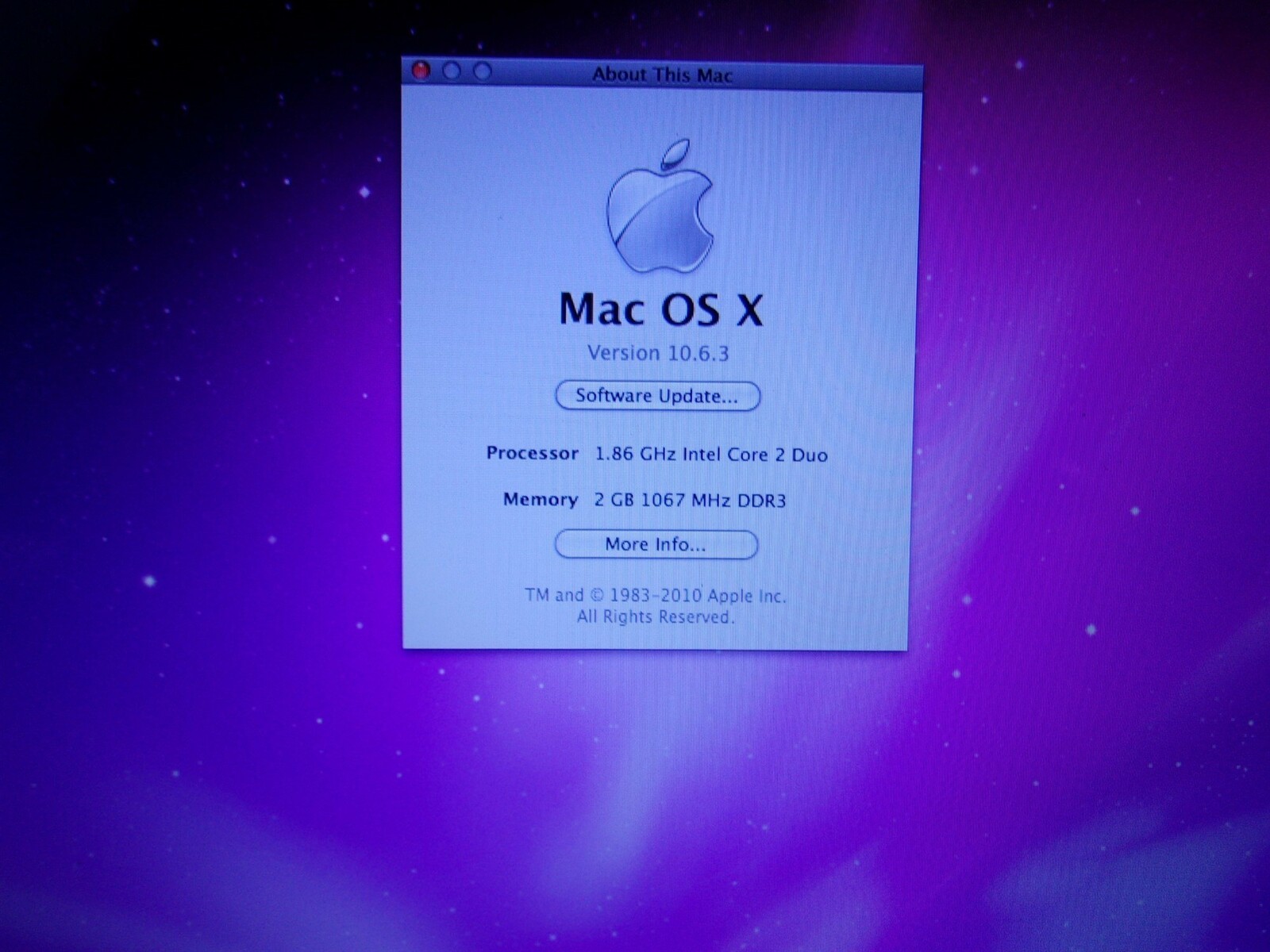Screen dimensions: 1270x952
Task: Select the 1.86 GHz Intel Core 2 Duo text
Action: click(711, 455)
